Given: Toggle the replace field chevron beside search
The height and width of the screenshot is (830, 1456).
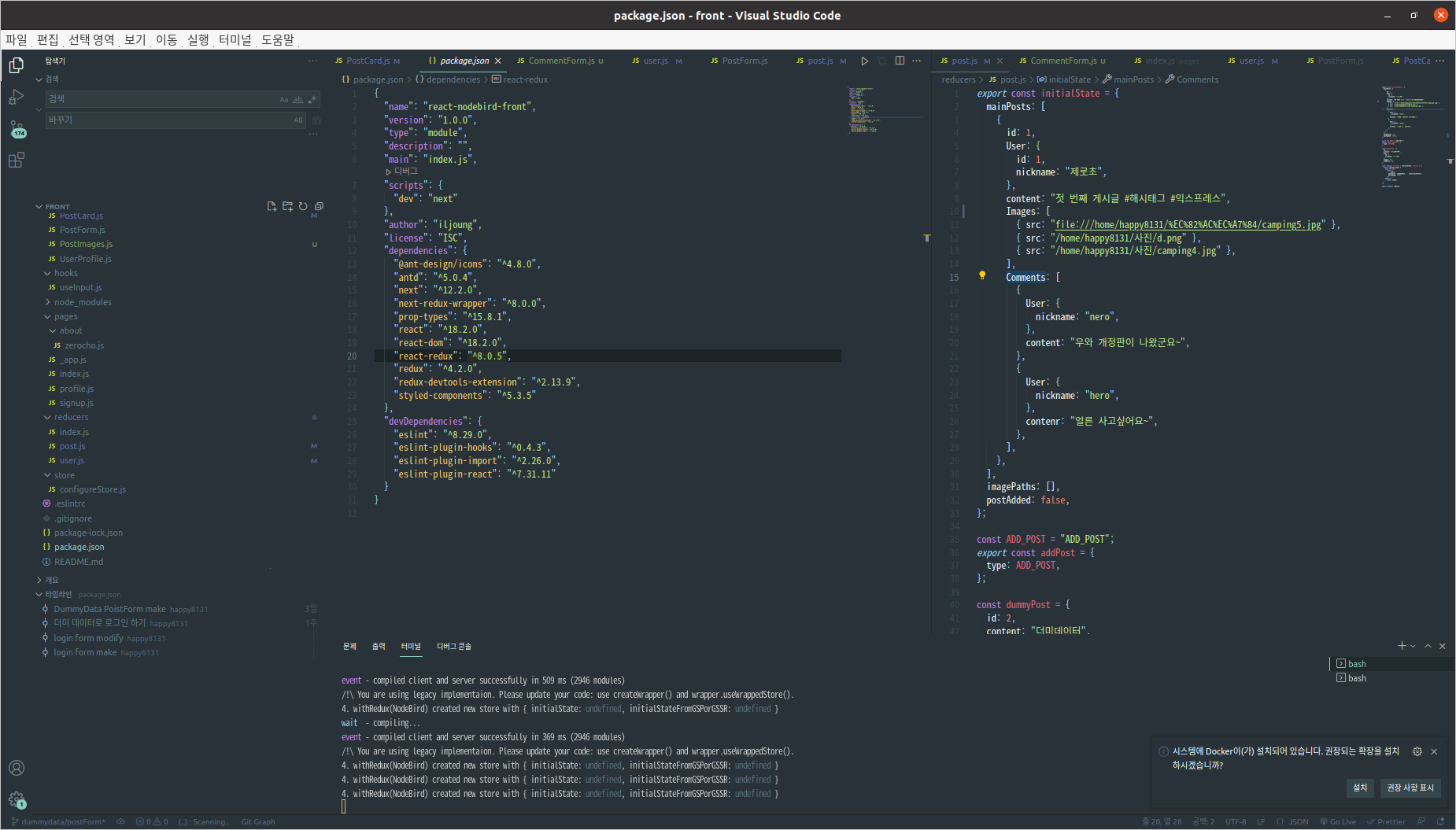Looking at the screenshot, I should coord(39,109).
